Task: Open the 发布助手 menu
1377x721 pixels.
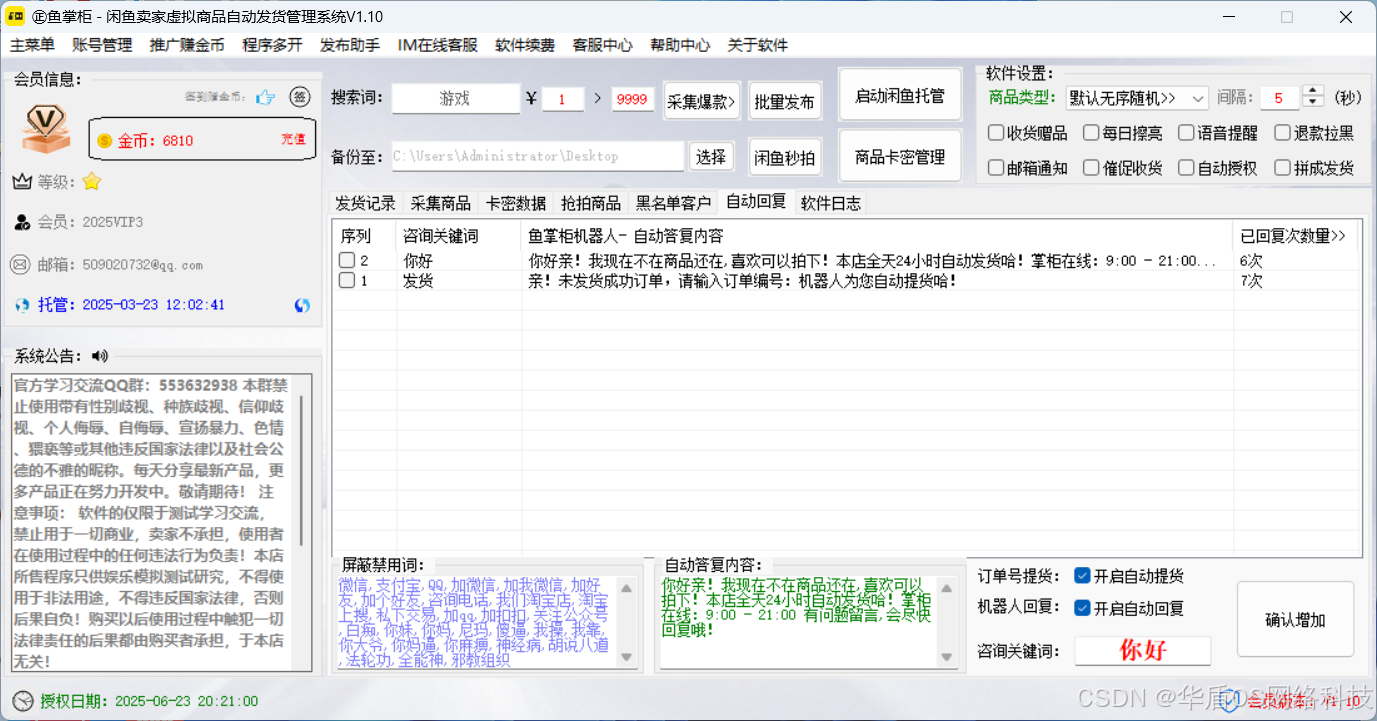Action: (350, 45)
